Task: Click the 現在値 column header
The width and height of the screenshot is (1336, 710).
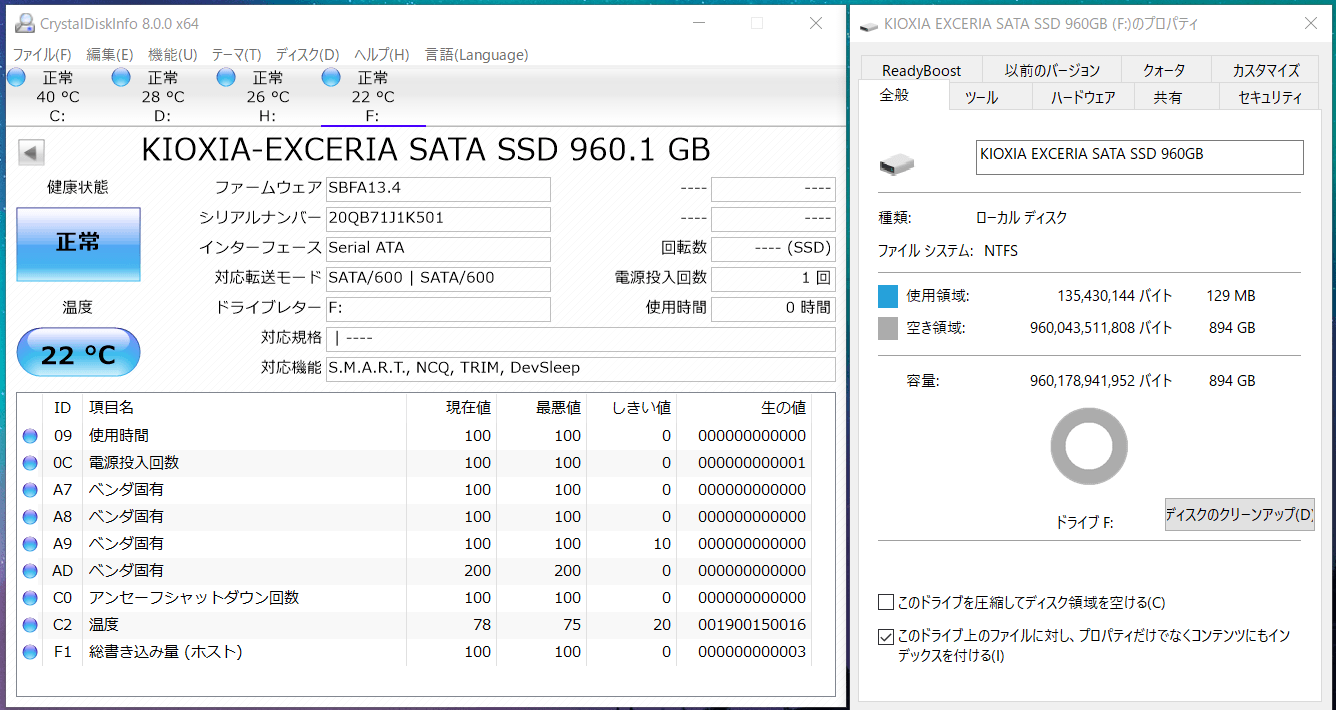Action: (x=452, y=408)
